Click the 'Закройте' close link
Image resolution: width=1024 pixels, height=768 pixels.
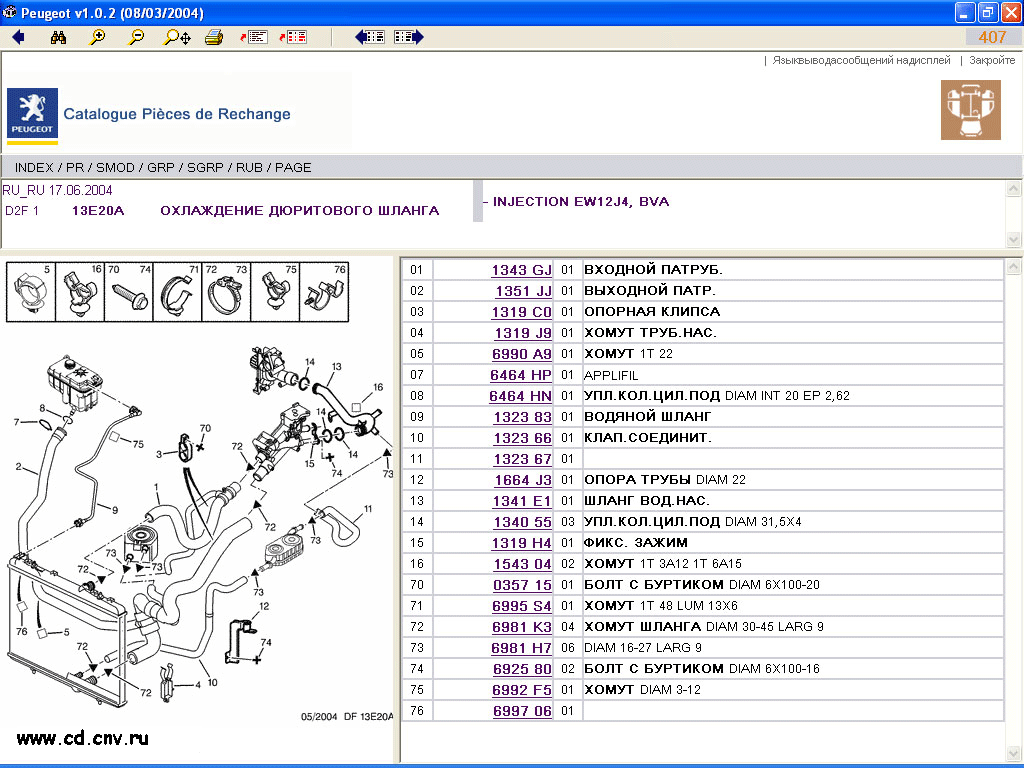pos(991,60)
